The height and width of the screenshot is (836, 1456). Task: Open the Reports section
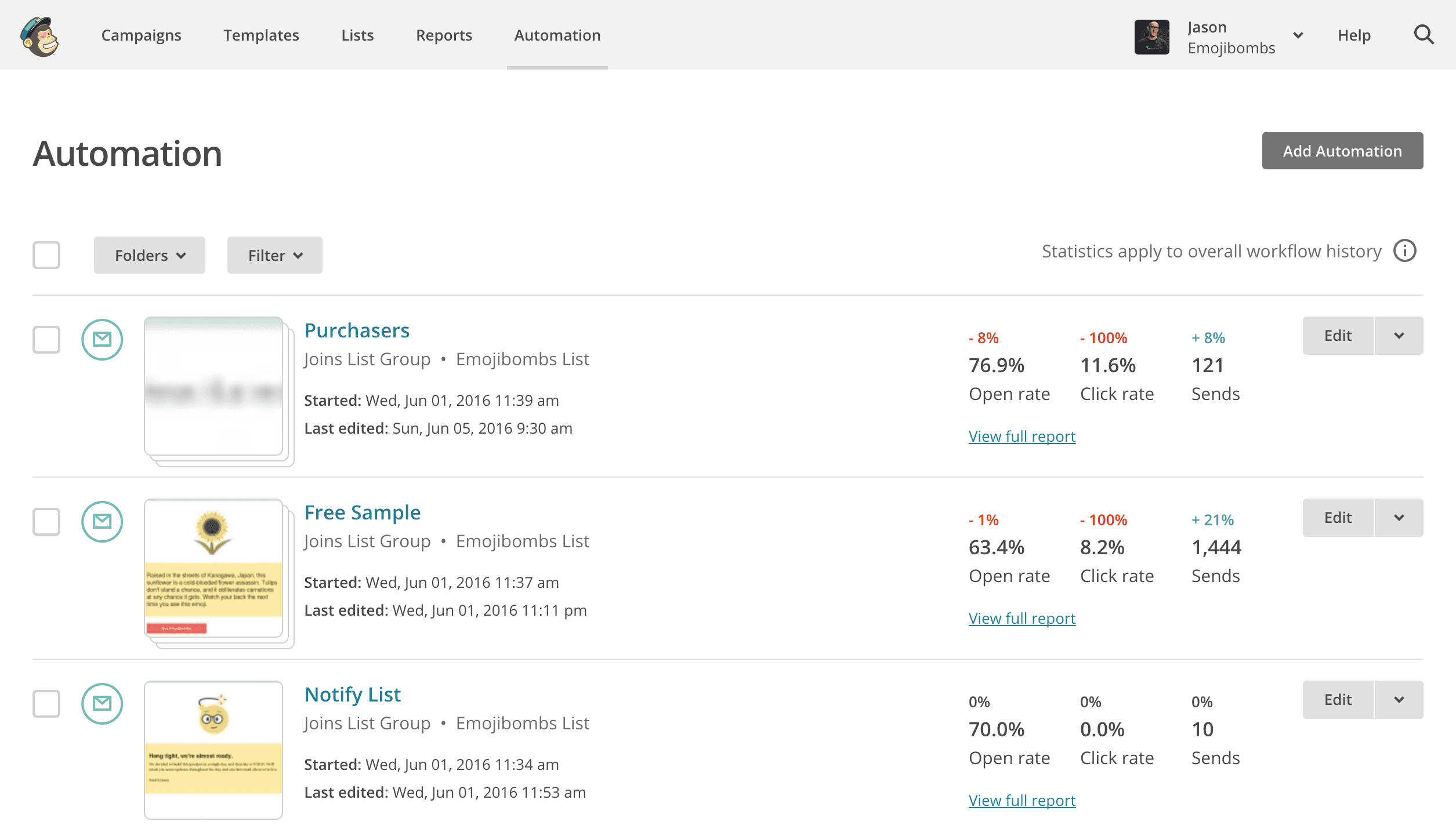click(444, 35)
